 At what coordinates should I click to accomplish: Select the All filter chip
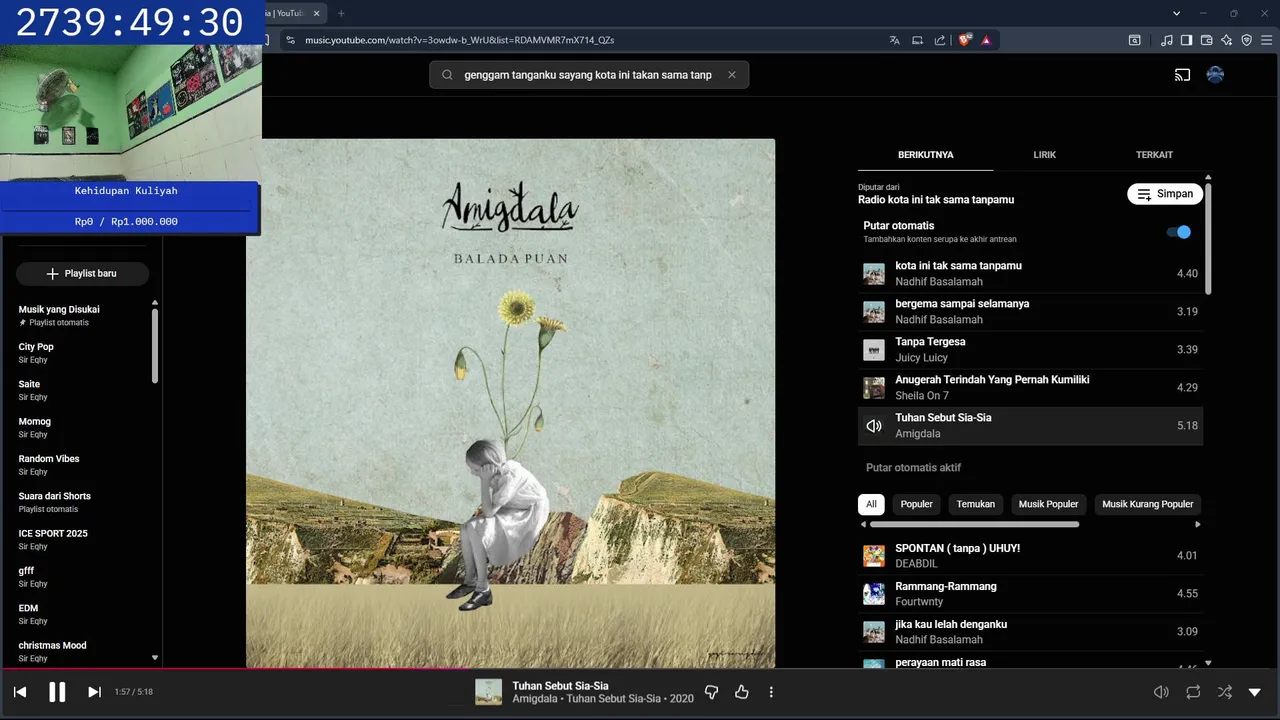[x=871, y=504]
